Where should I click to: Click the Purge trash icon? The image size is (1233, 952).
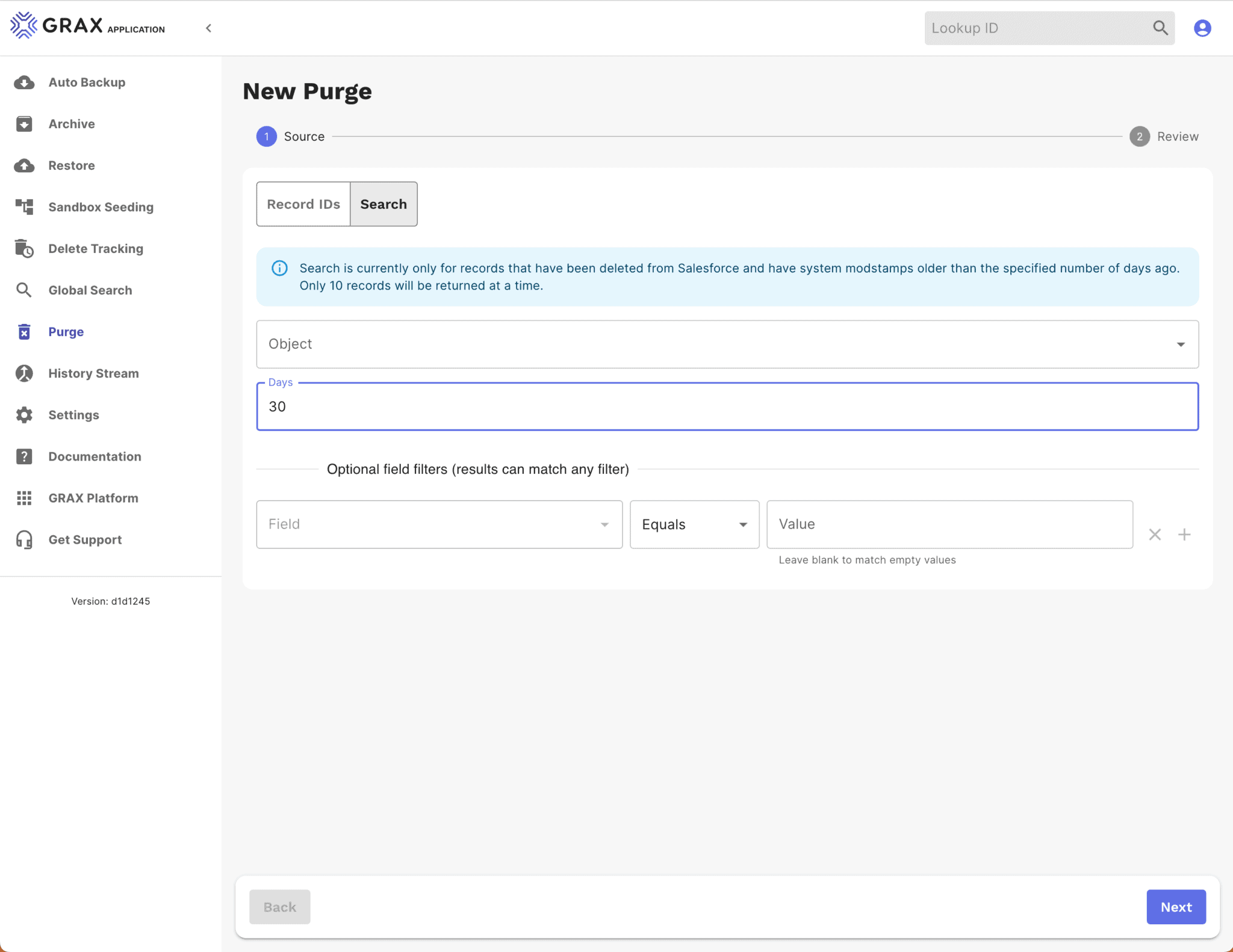(x=24, y=331)
